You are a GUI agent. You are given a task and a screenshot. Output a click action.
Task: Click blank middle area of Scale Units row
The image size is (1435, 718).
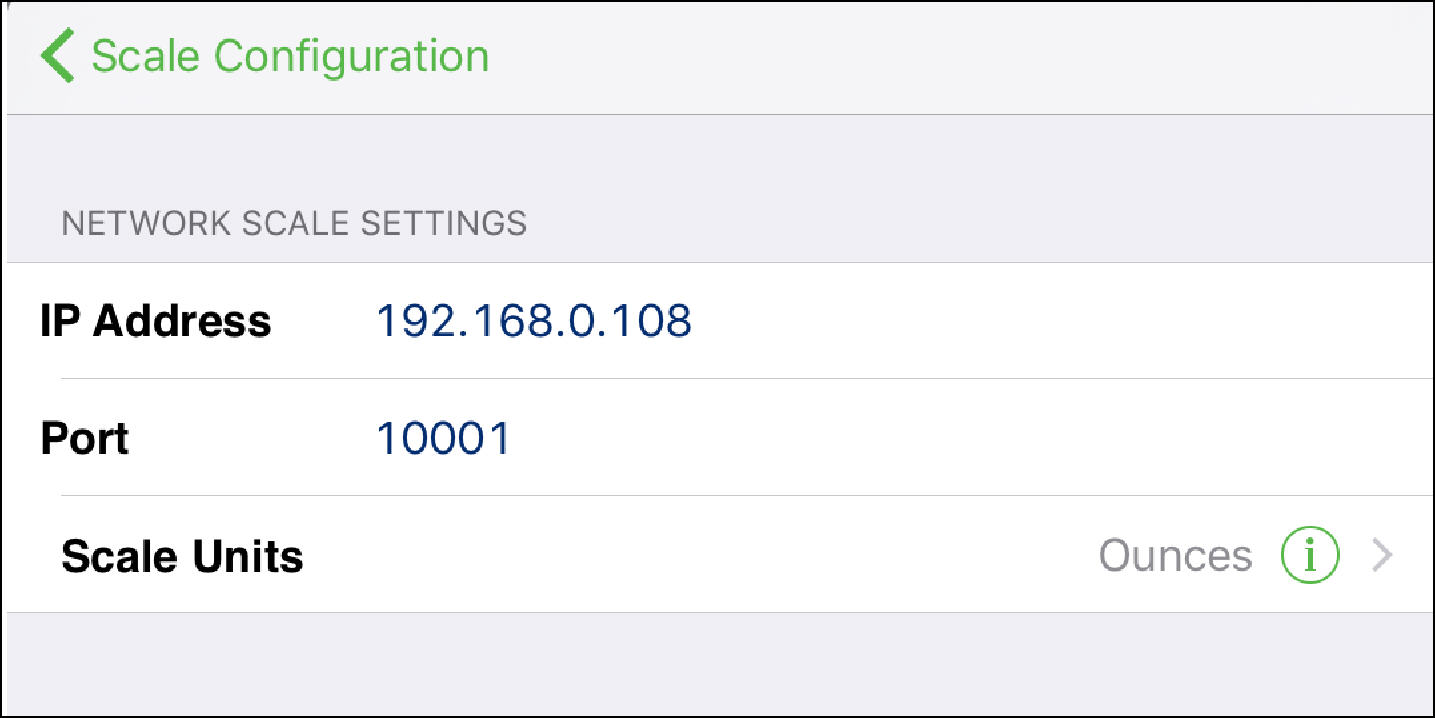[x=700, y=555]
